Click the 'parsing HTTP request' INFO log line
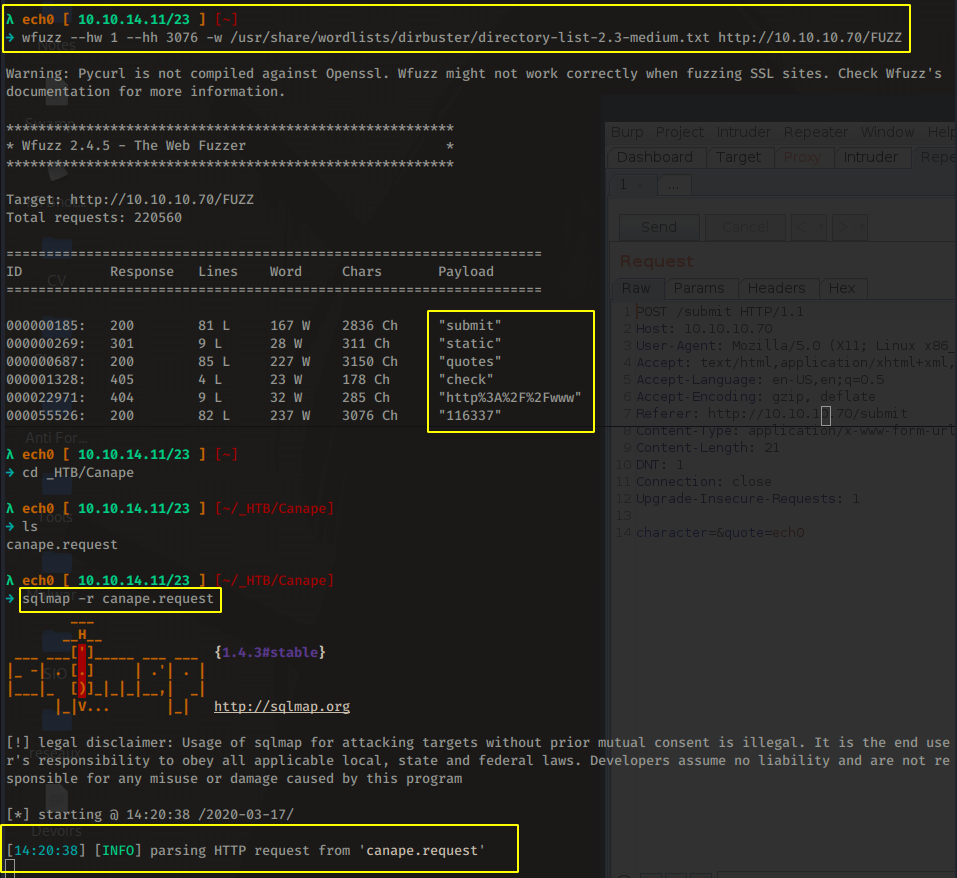957x878 pixels. coord(246,851)
